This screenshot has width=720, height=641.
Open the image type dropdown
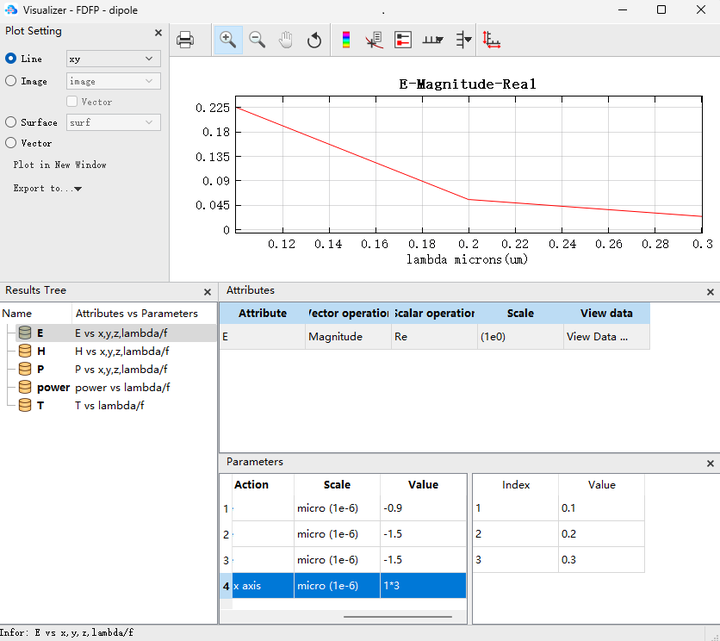[x=113, y=81]
